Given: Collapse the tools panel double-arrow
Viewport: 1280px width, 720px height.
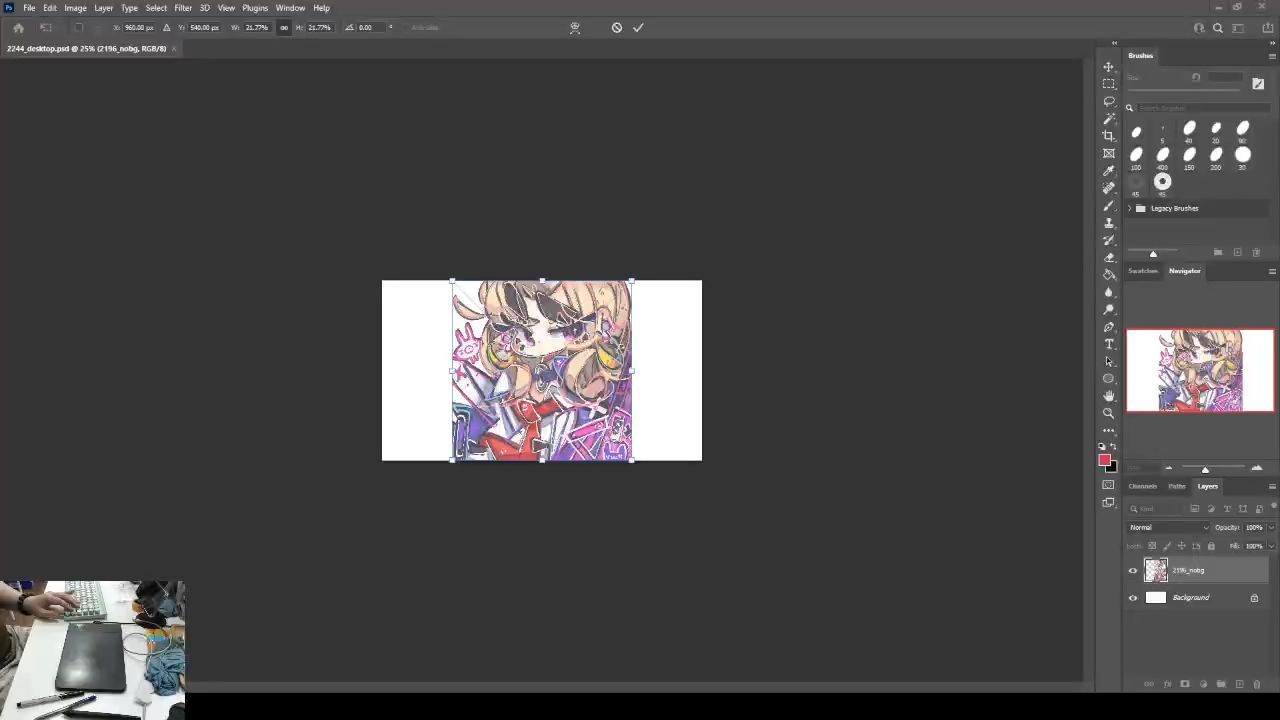Looking at the screenshot, I should pyautogui.click(x=1114, y=43).
